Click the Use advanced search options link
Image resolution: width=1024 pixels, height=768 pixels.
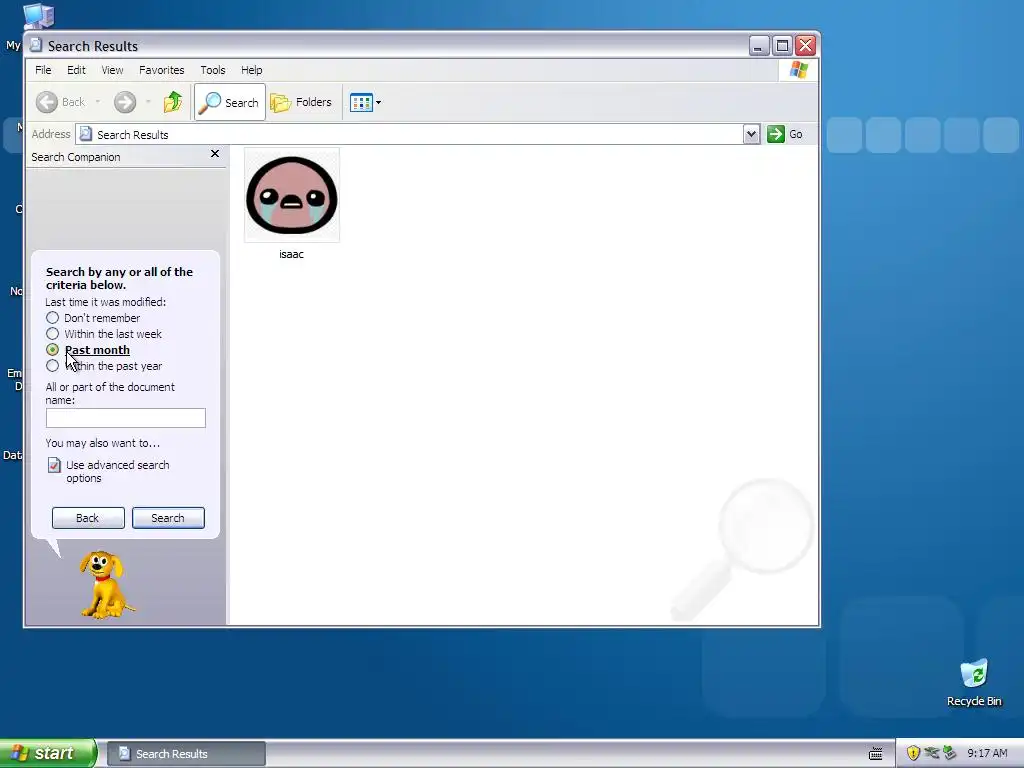click(x=118, y=472)
